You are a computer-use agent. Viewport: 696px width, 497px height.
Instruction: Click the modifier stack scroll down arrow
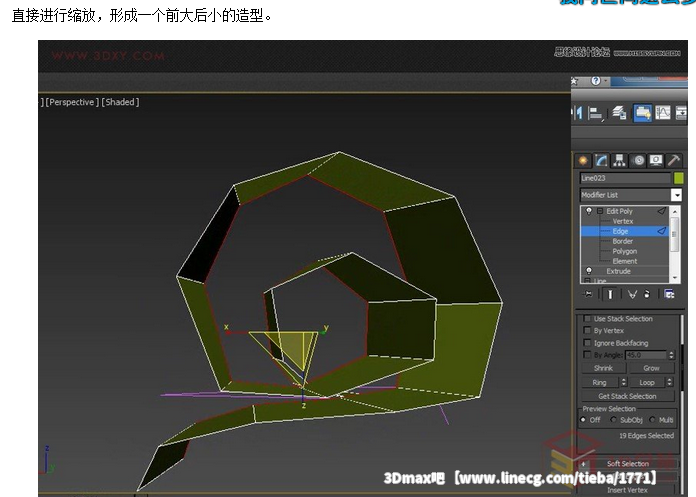675,278
